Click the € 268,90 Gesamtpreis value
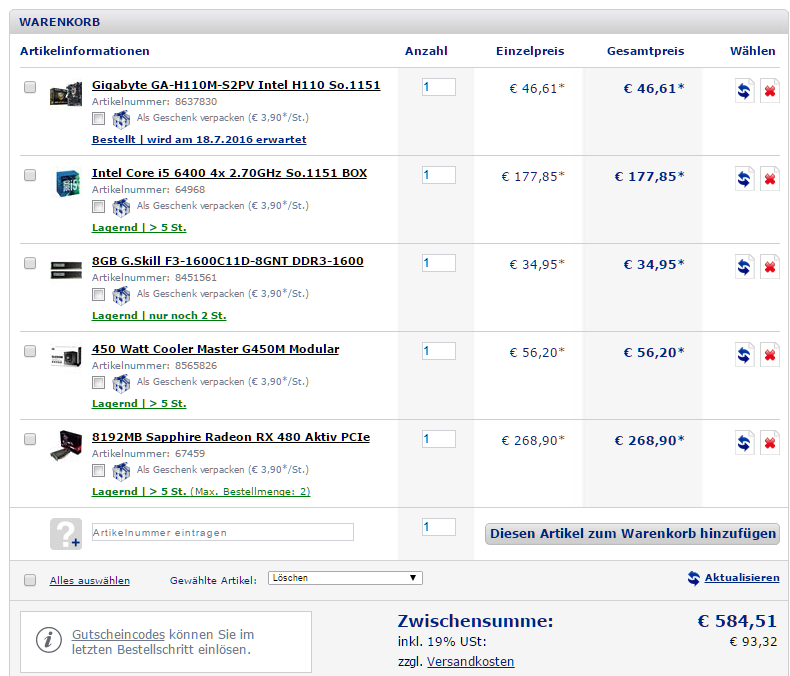The image size is (790, 676). pyautogui.click(x=649, y=441)
